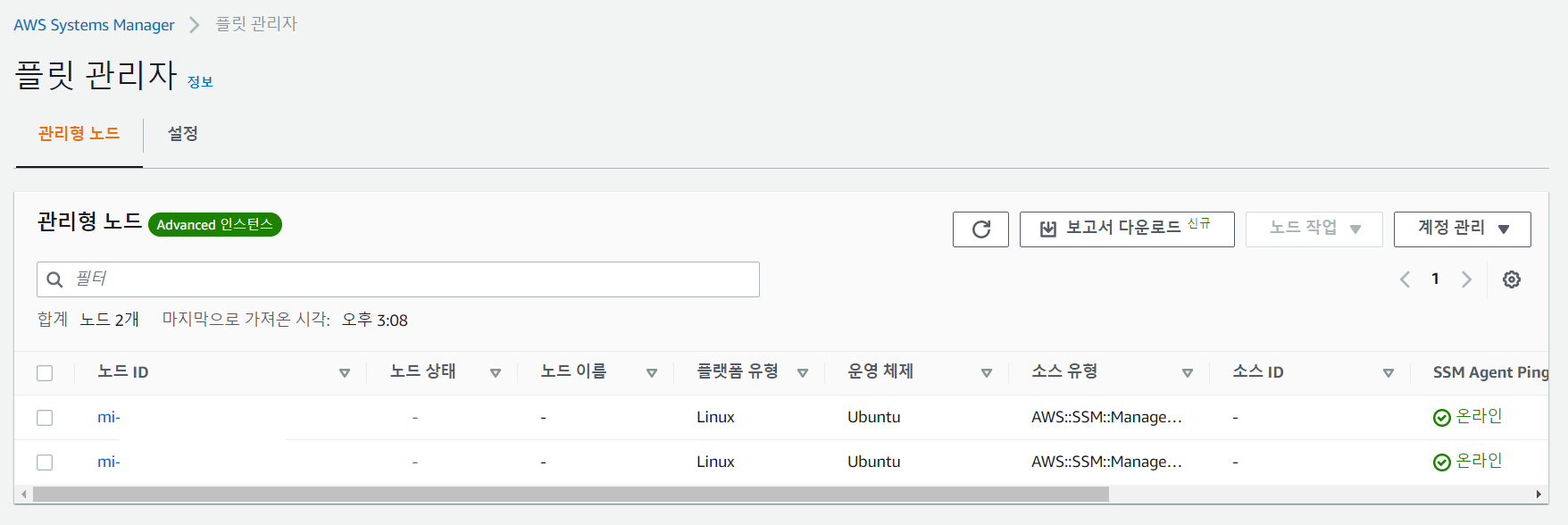Sort by 소스 ID column arrow
This screenshot has width=1568, height=525.
tap(1389, 373)
